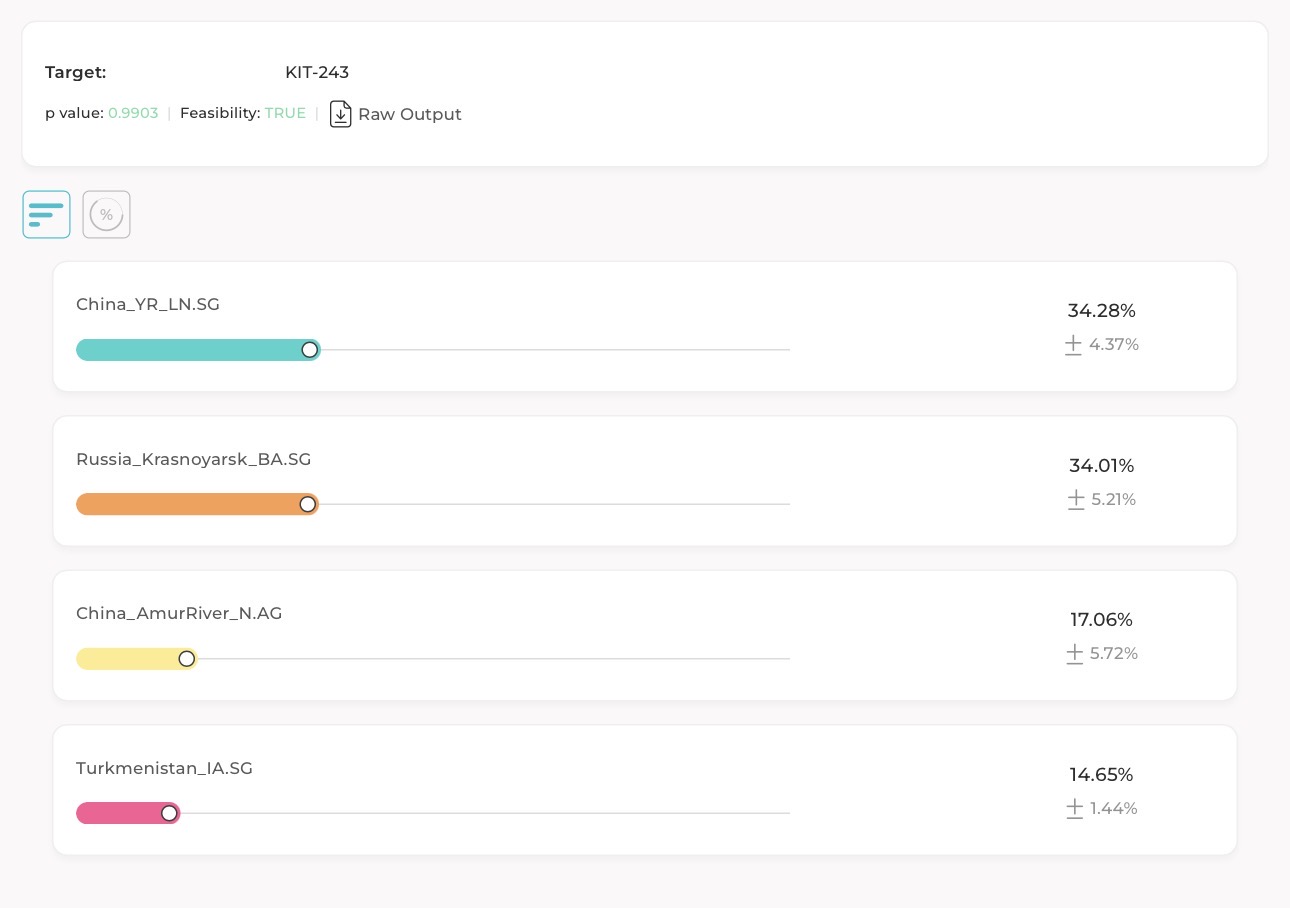Screen dimensions: 1290x908
Task: Click the orange Russia_Krasnoyarsk bar
Action: pos(188,504)
